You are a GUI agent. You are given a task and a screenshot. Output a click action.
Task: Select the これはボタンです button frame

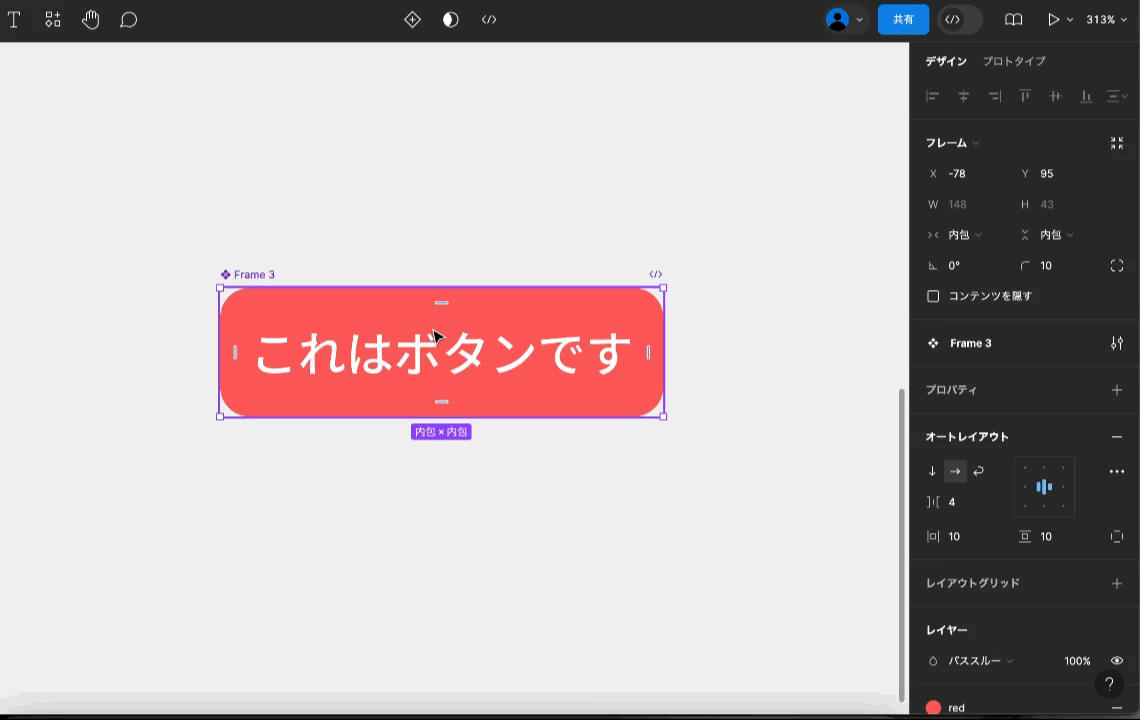[441, 353]
